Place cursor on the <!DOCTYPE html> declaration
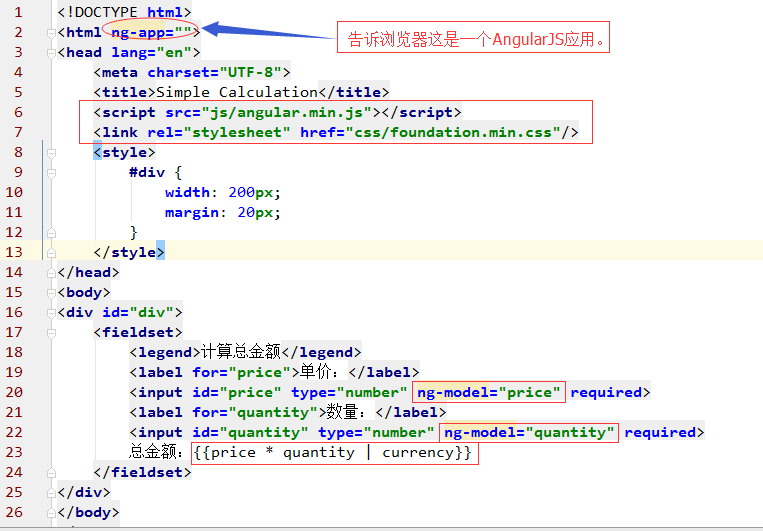Screen dimensions: 763x531 point(125,12)
